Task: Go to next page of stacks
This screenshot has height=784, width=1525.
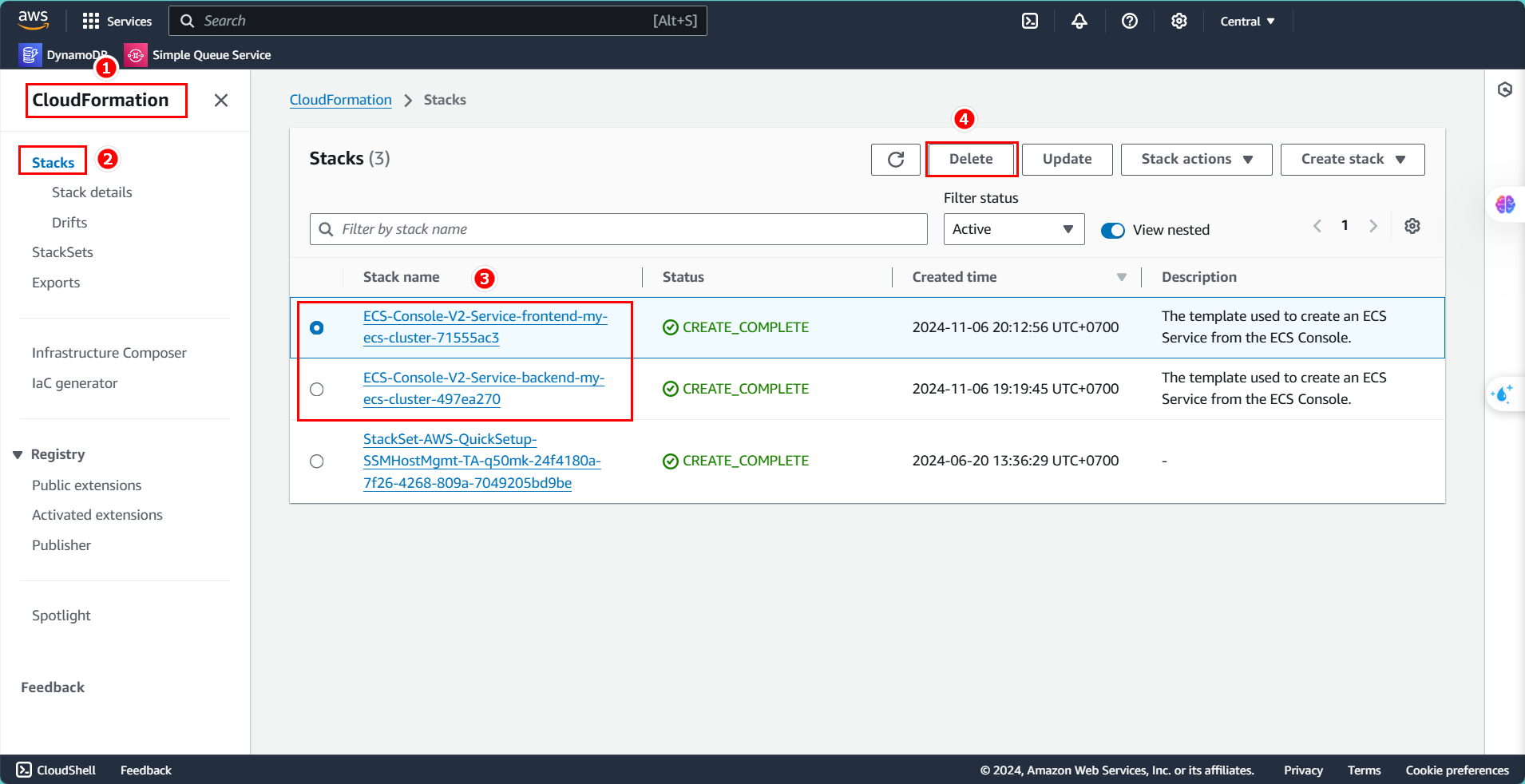Action: (1373, 226)
